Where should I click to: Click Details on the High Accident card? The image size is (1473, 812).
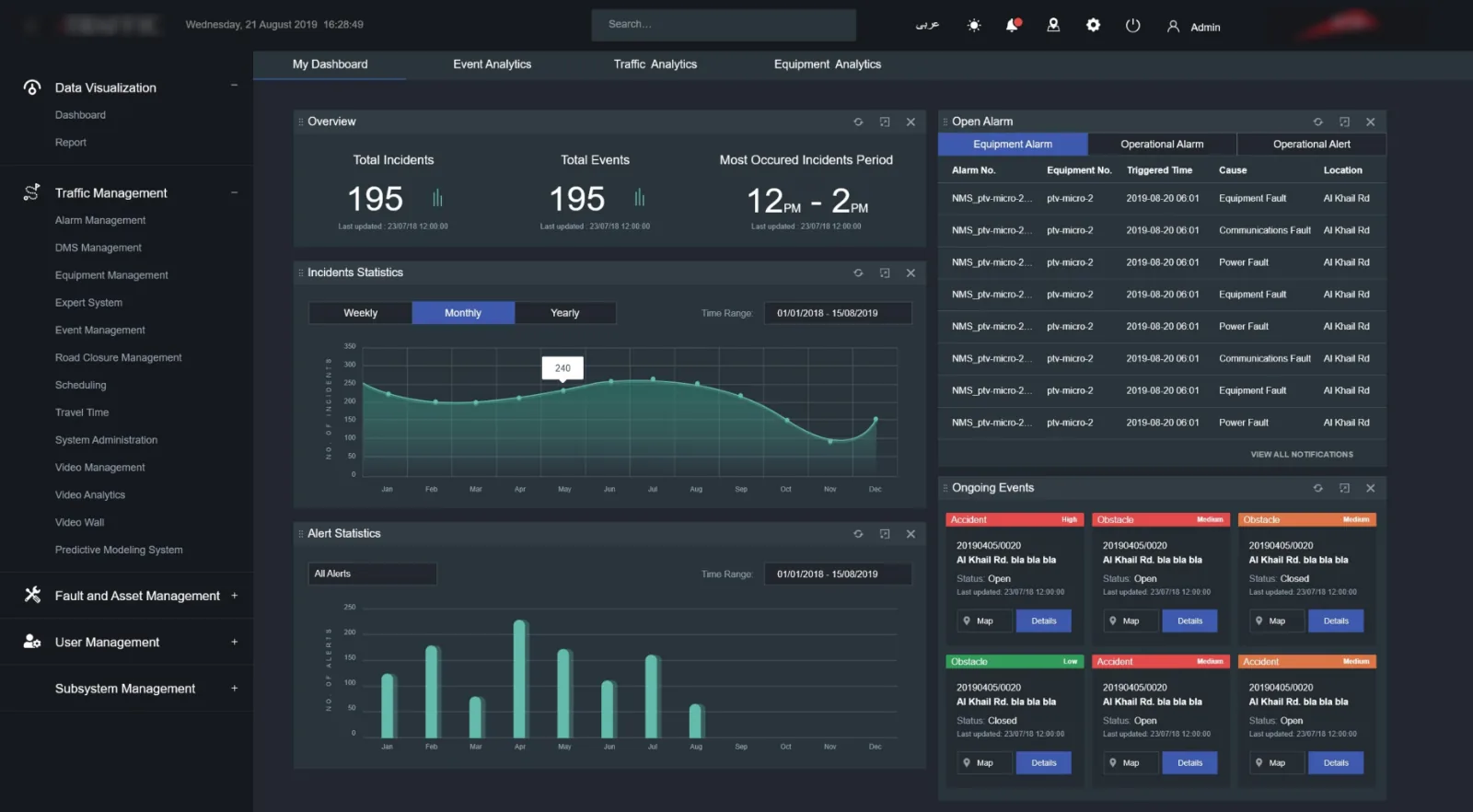coord(1044,621)
